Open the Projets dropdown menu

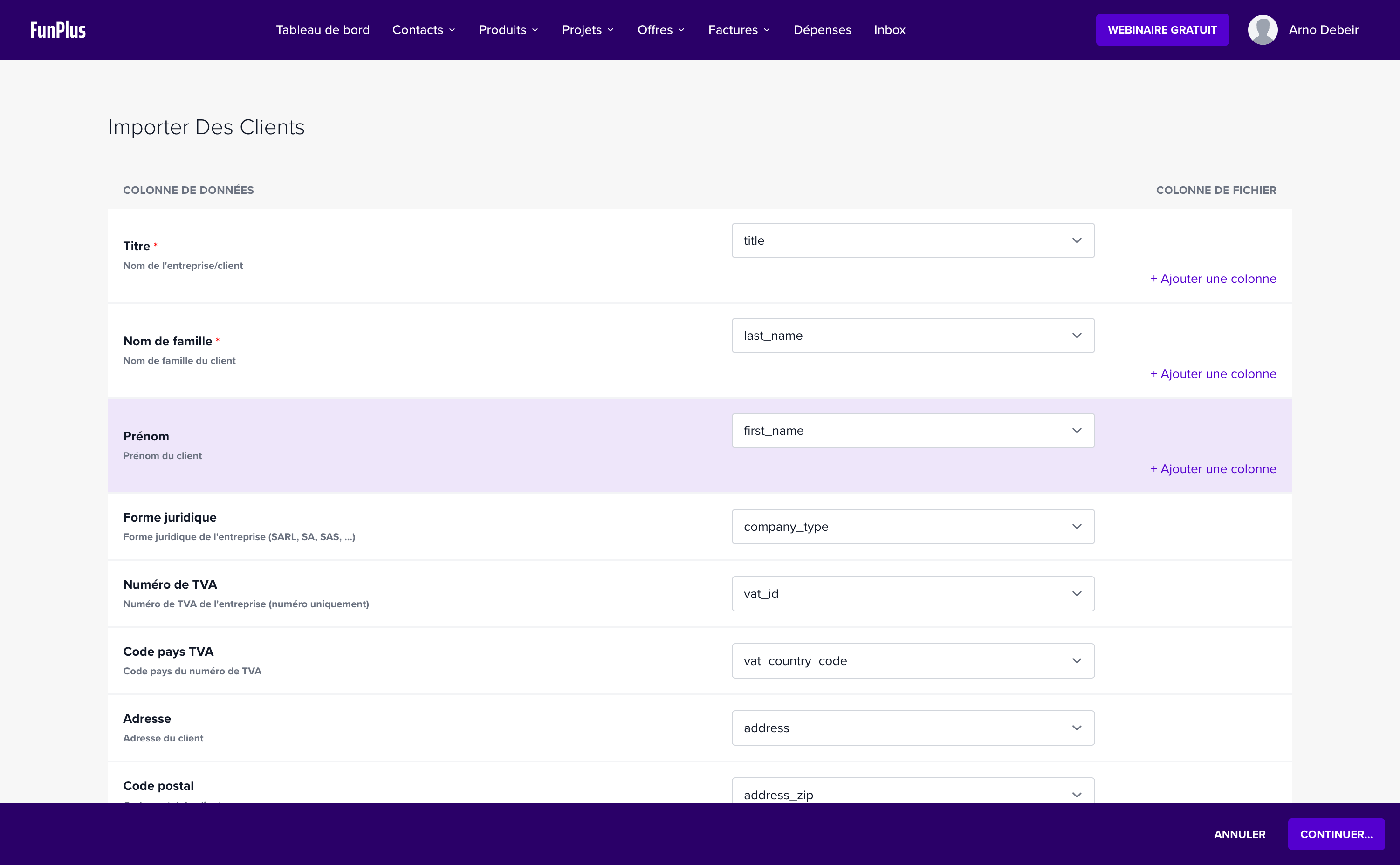[587, 30]
